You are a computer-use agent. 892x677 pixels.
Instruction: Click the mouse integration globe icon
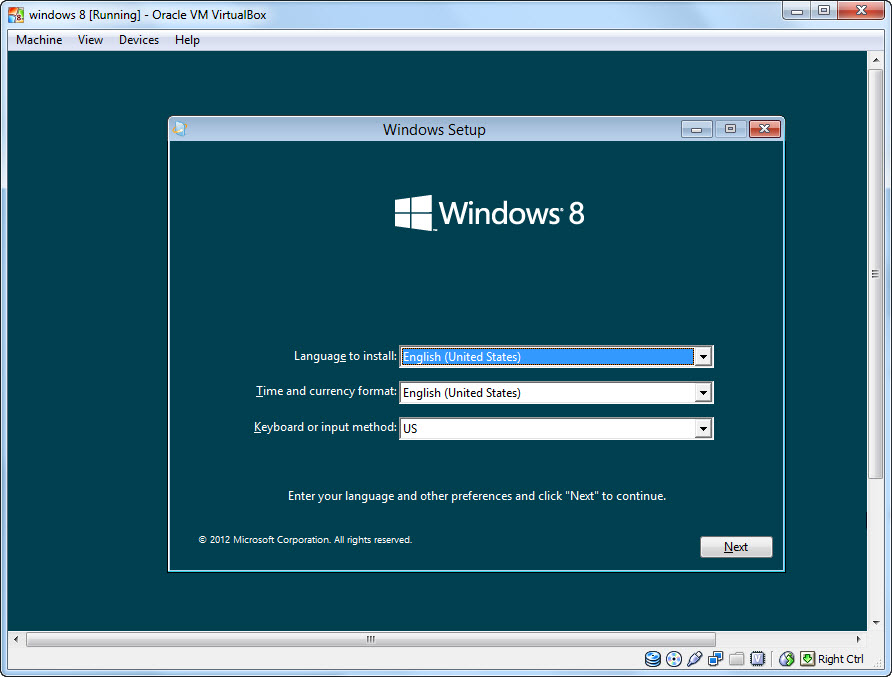click(x=786, y=659)
